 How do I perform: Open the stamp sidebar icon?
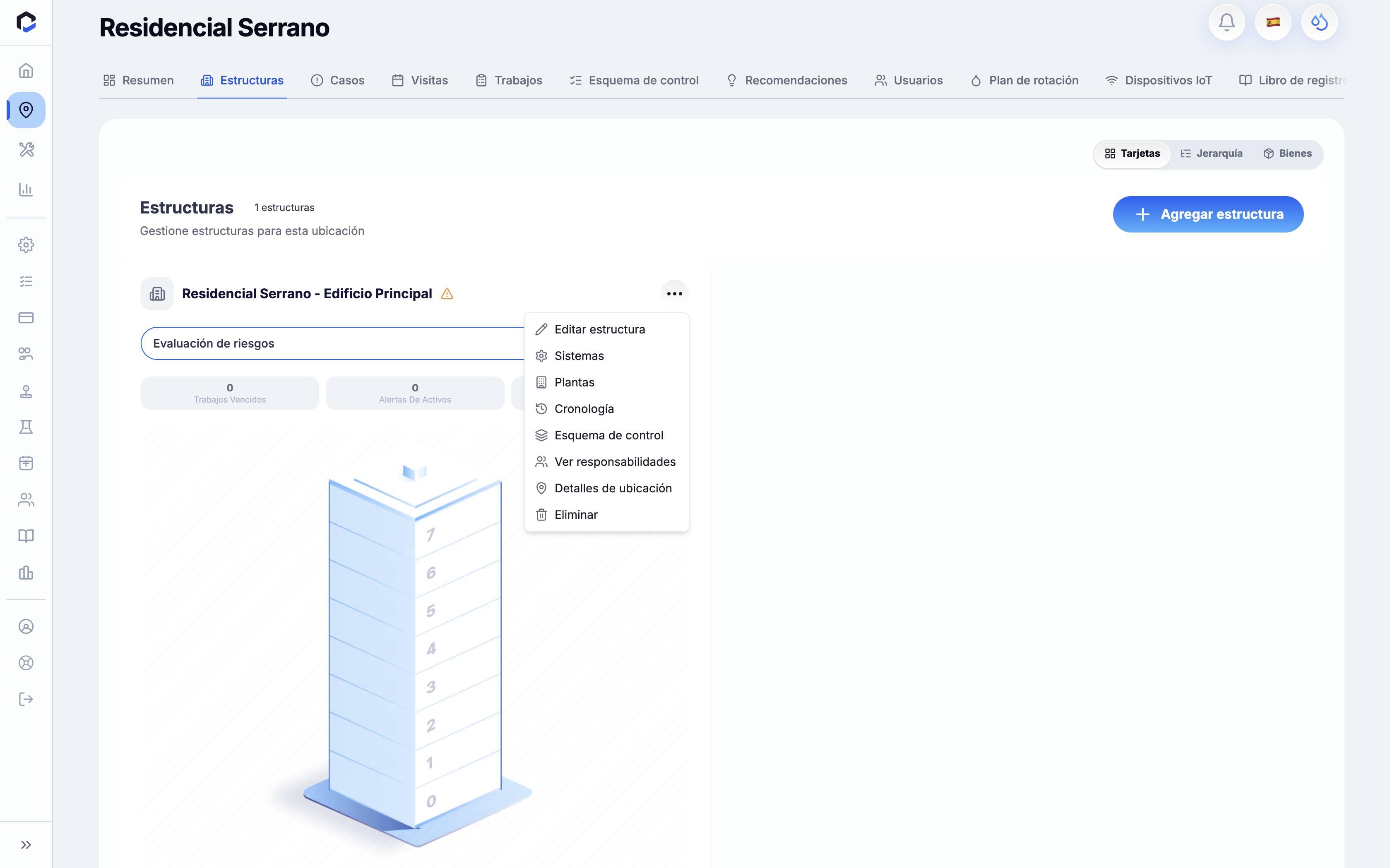tap(26, 391)
